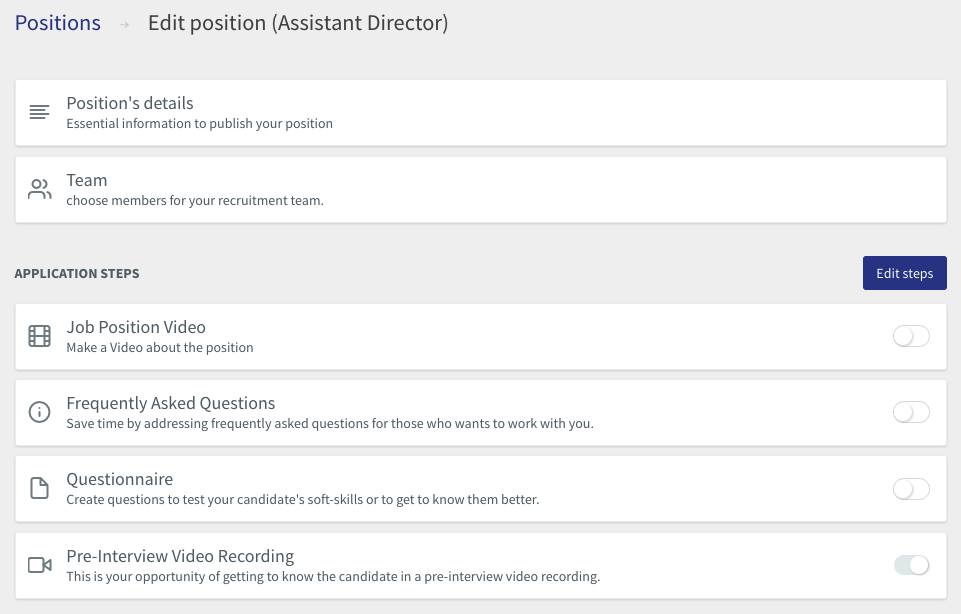
Task: Click the Position's details lines icon
Action: point(39,112)
